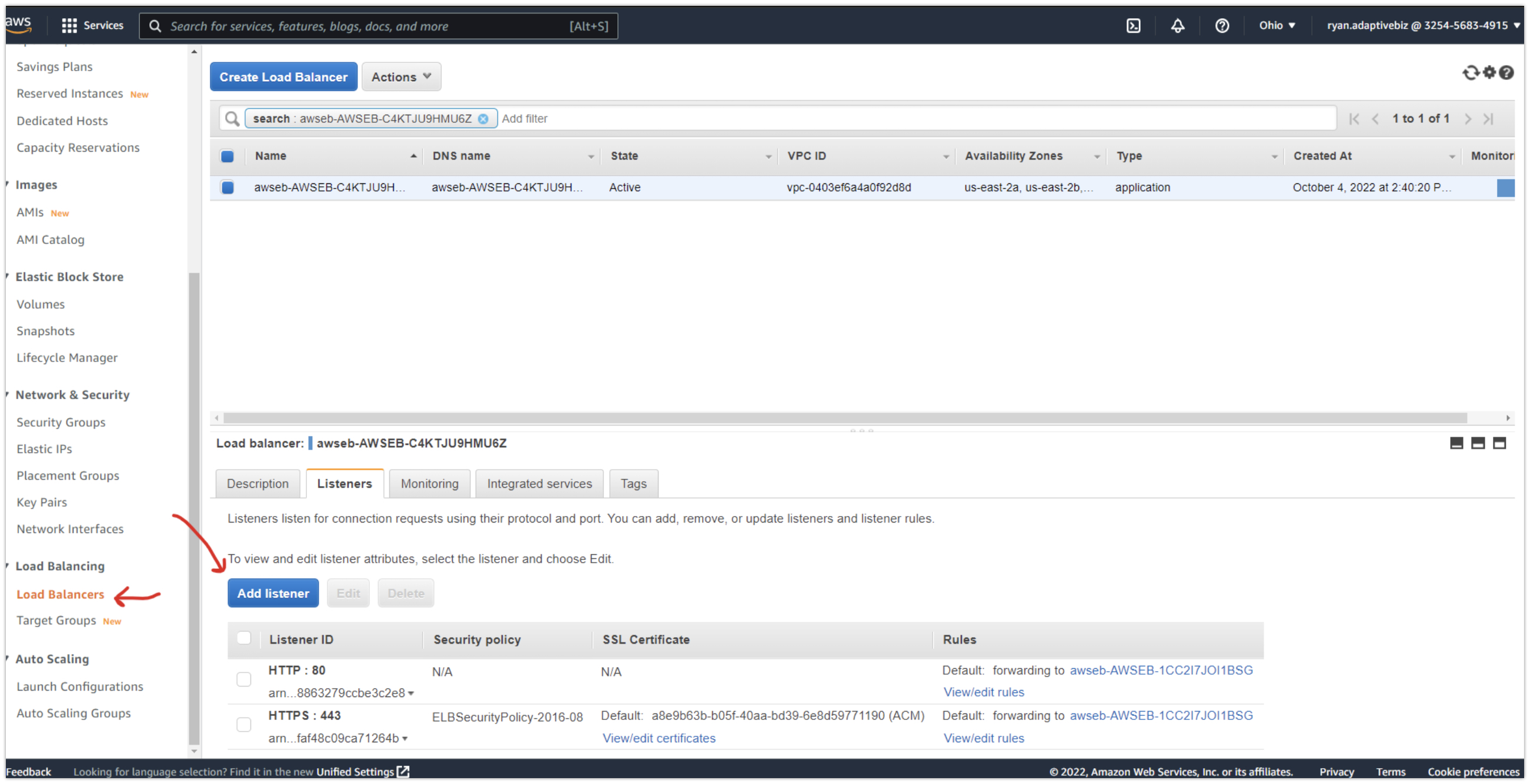
Task: Maximize the details pane layout icon
Action: [x=1499, y=443]
